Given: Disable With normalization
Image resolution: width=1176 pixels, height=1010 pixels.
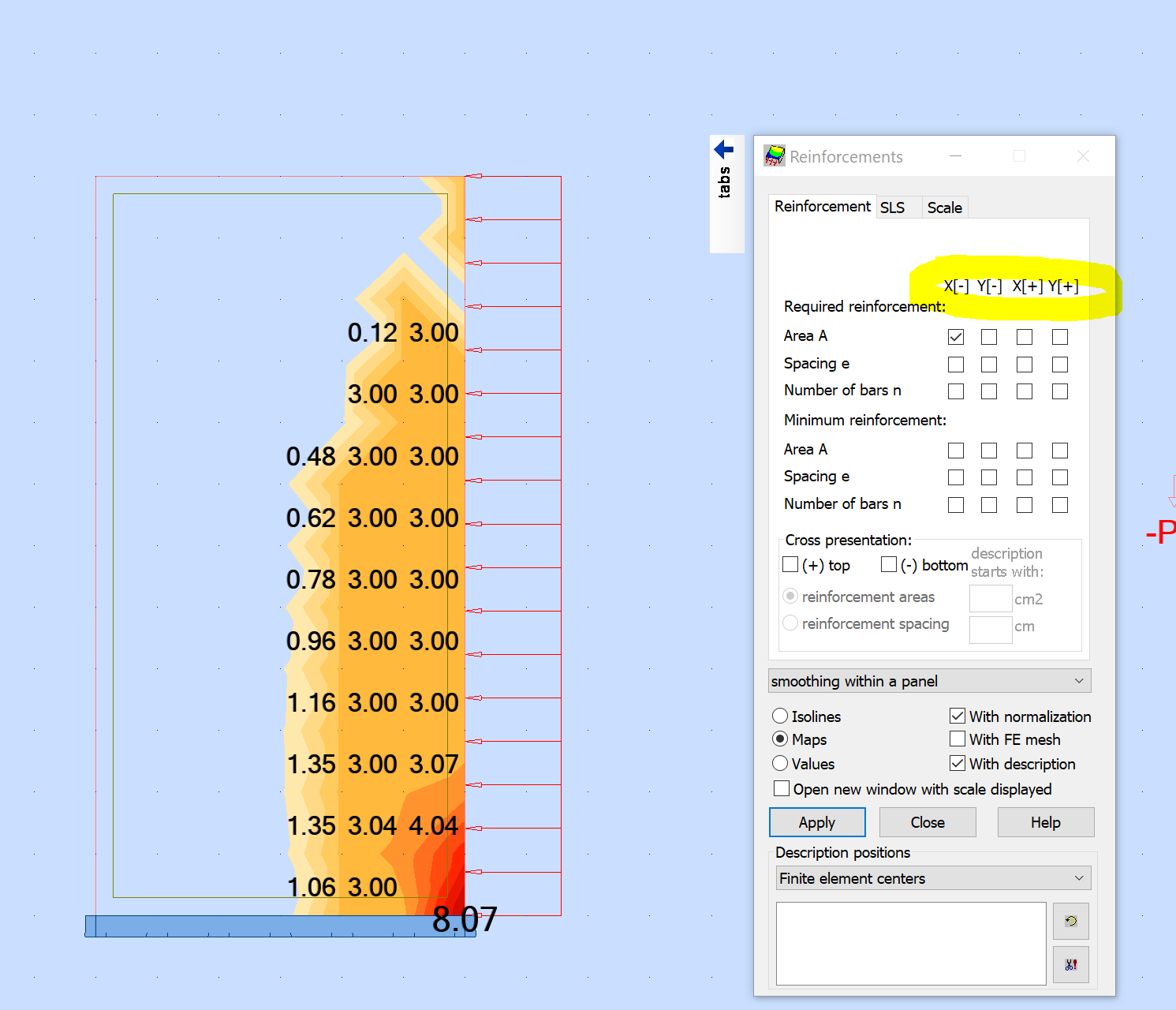Looking at the screenshot, I should pos(957,716).
